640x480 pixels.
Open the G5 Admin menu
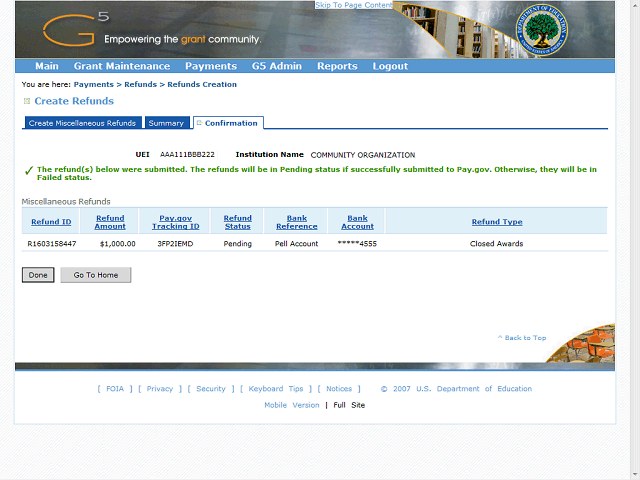[277, 66]
